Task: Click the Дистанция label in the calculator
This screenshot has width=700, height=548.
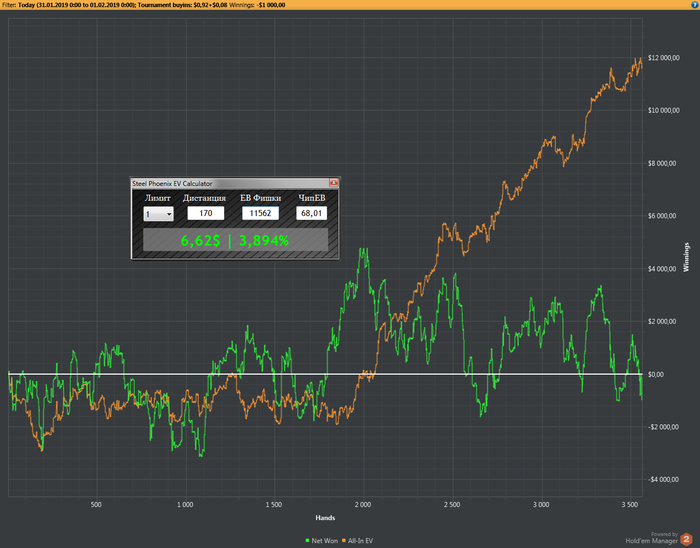Action: click(204, 198)
